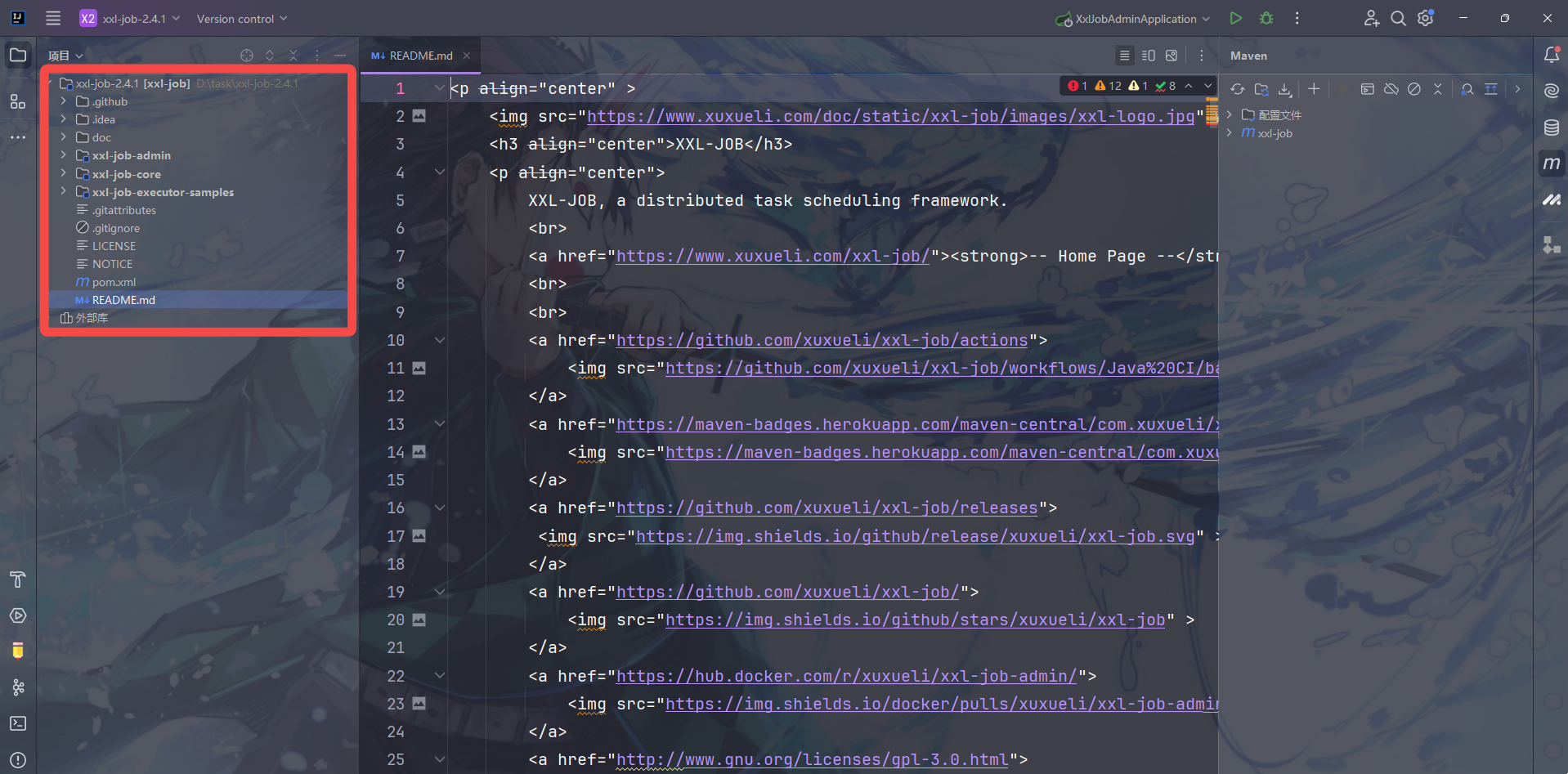The height and width of the screenshot is (774, 1568).
Task: Expand the xxl-job-core module
Action: 64,173
